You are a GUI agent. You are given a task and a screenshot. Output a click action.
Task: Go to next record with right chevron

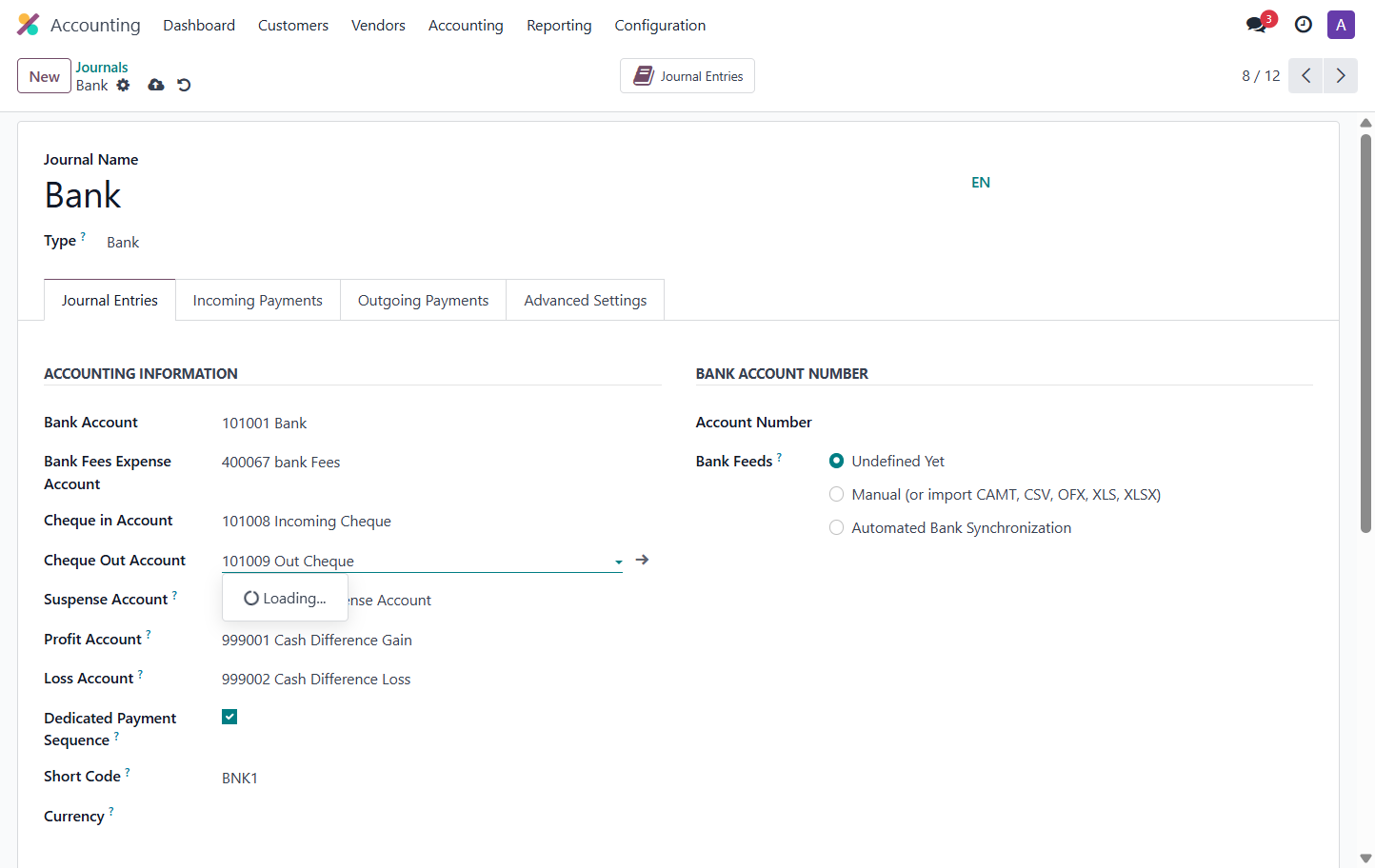(1341, 76)
